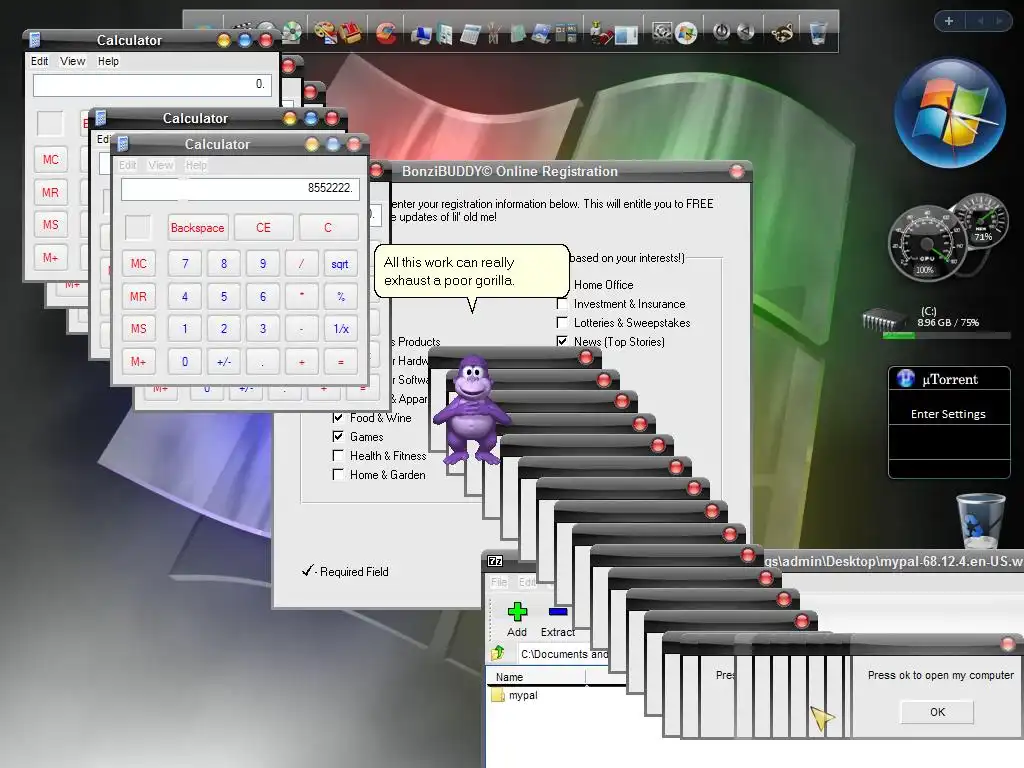Click back Calculator display showing 0

[153, 84]
